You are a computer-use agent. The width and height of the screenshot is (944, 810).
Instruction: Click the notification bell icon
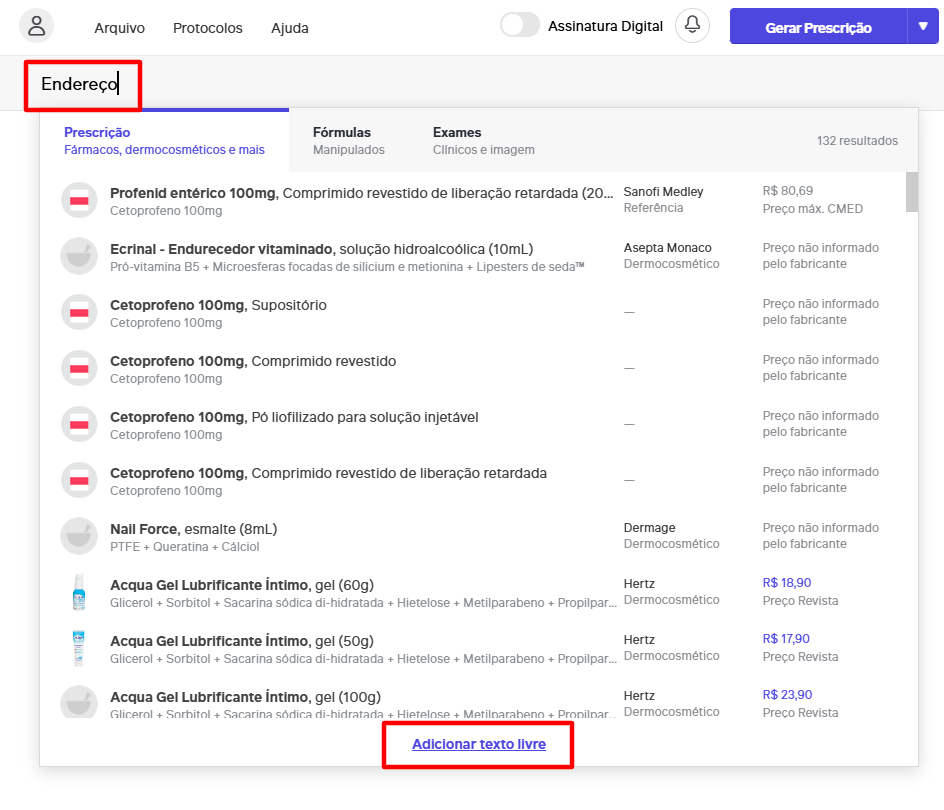(692, 25)
